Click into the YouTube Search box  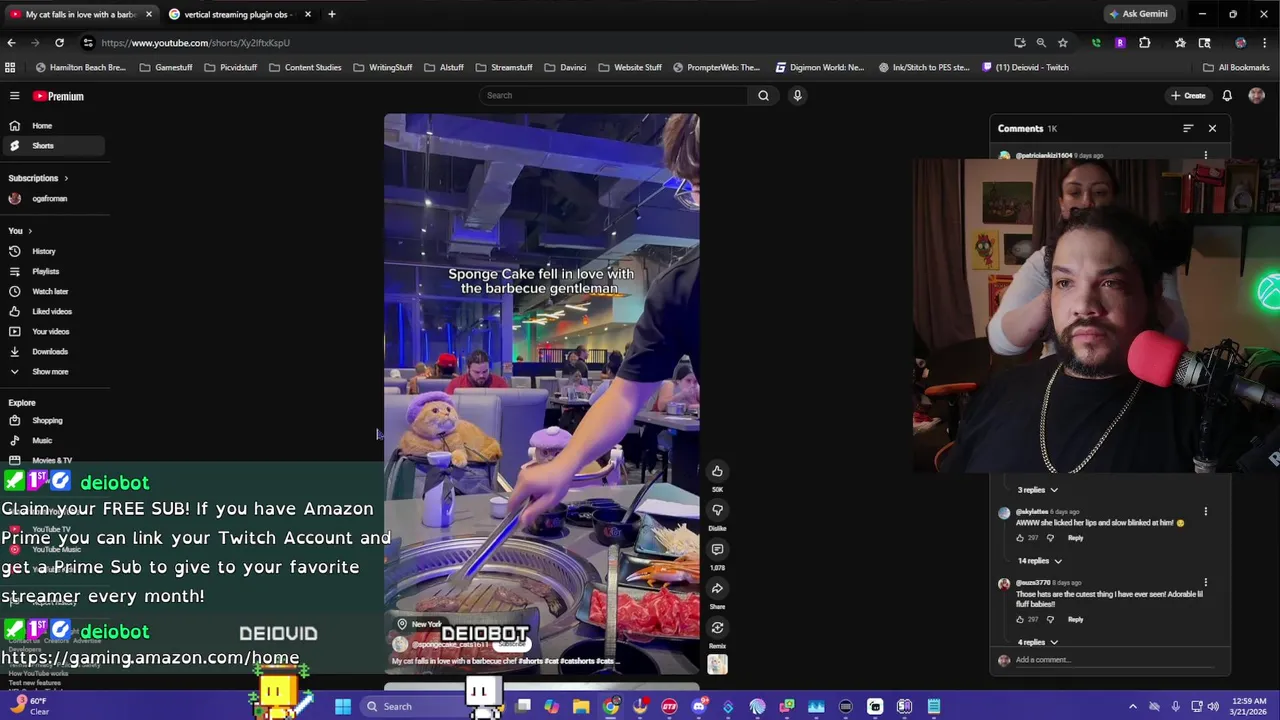(x=613, y=95)
